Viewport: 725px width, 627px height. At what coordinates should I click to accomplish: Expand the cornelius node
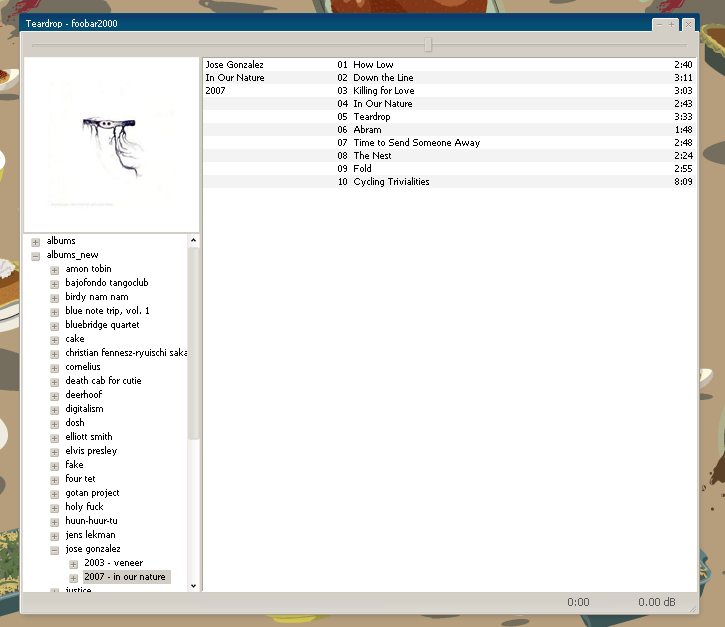click(55, 368)
